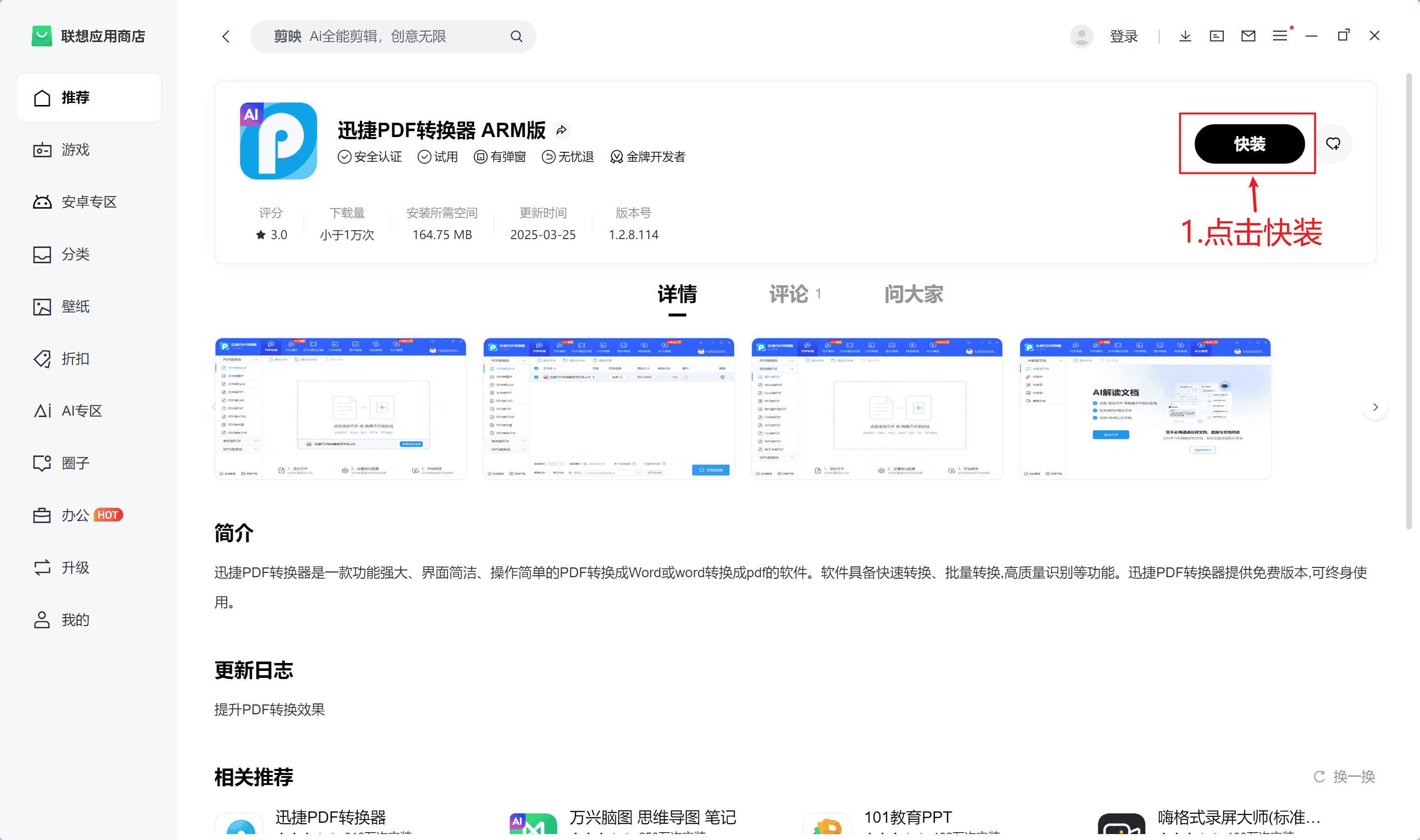Switch to the 详情 tab
This screenshot has height=840, width=1420.
coord(677,294)
